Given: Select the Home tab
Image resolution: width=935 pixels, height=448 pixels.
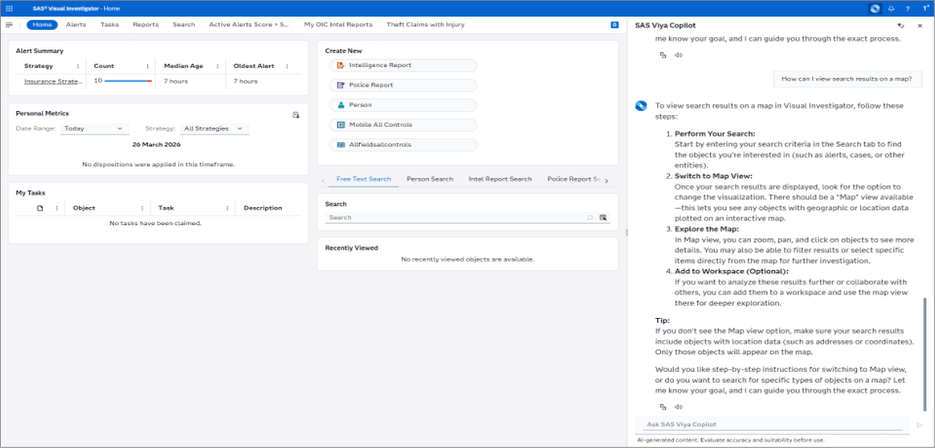Looking at the screenshot, I should pos(42,24).
